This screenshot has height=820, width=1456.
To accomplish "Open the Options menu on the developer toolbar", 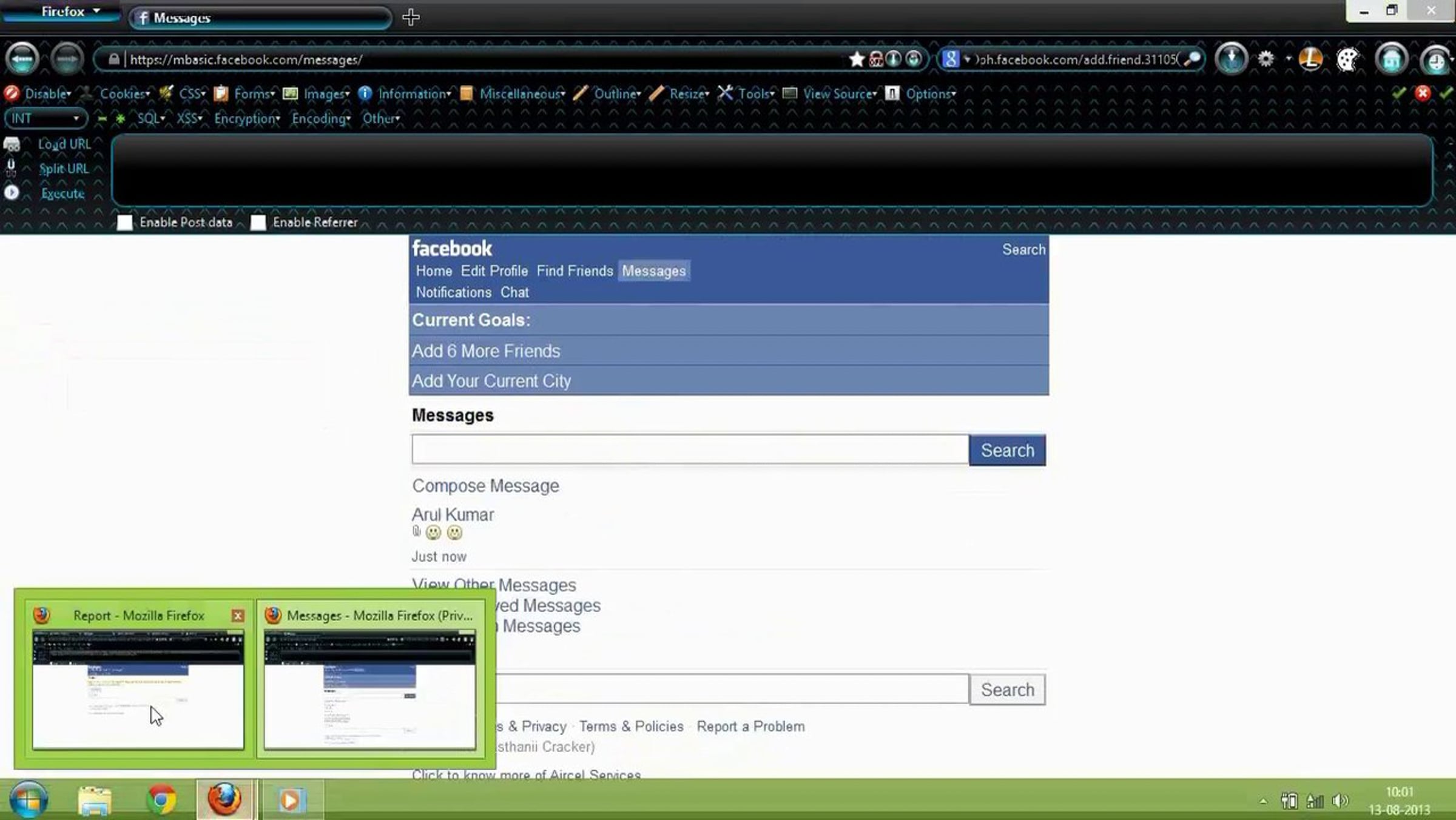I will pos(931,93).
